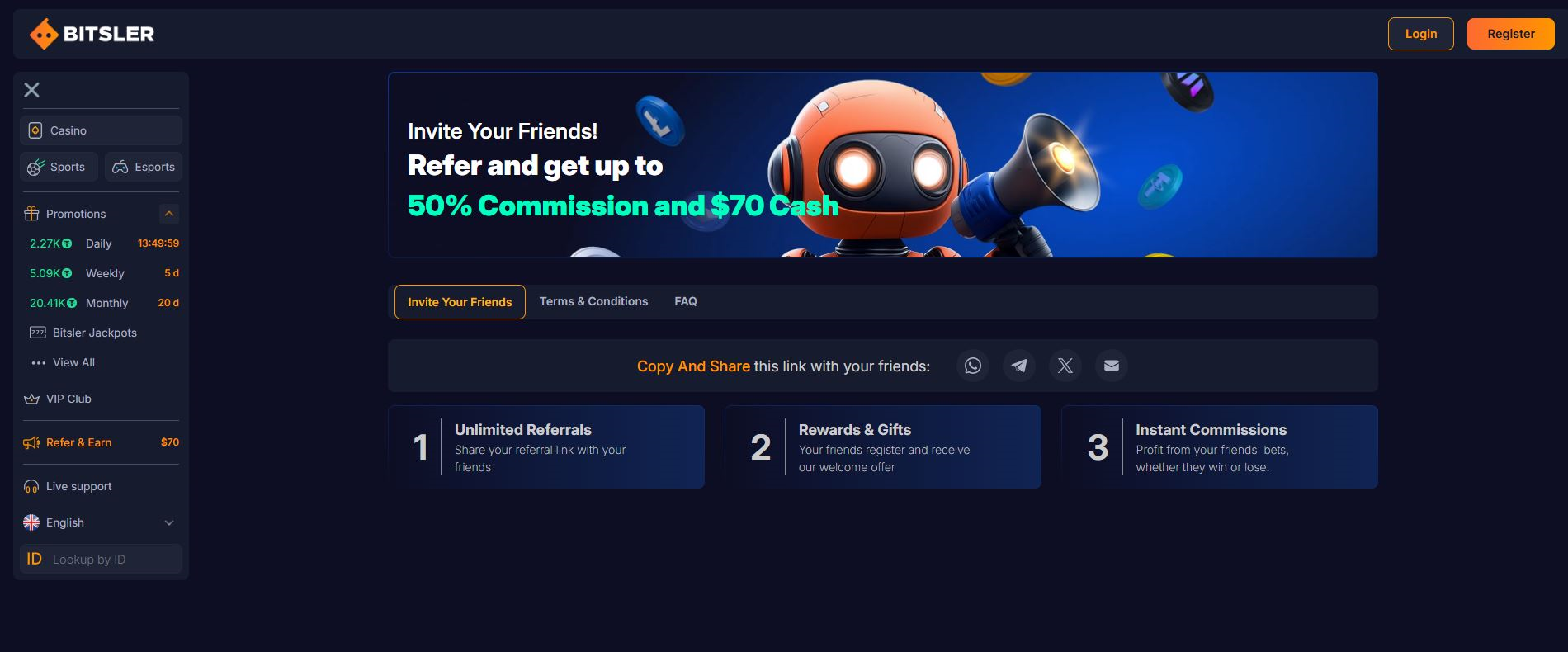
Task: Click the Bitsler logo
Action: click(x=92, y=34)
